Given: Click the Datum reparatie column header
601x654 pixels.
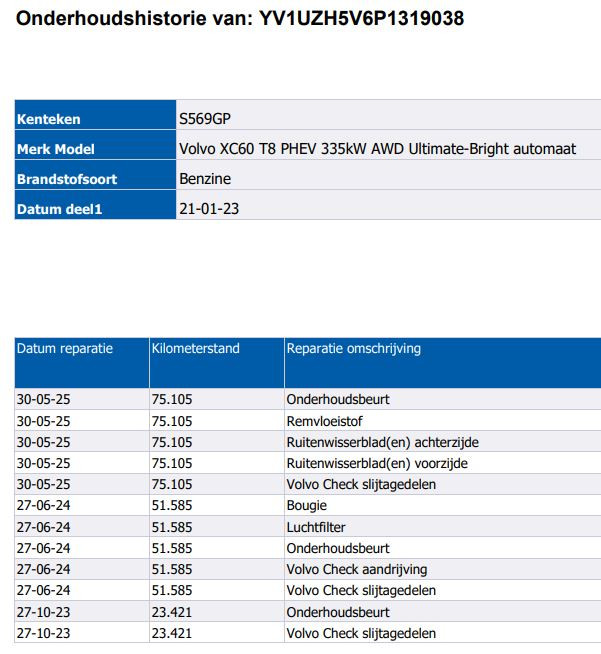Looking at the screenshot, I should point(65,349).
